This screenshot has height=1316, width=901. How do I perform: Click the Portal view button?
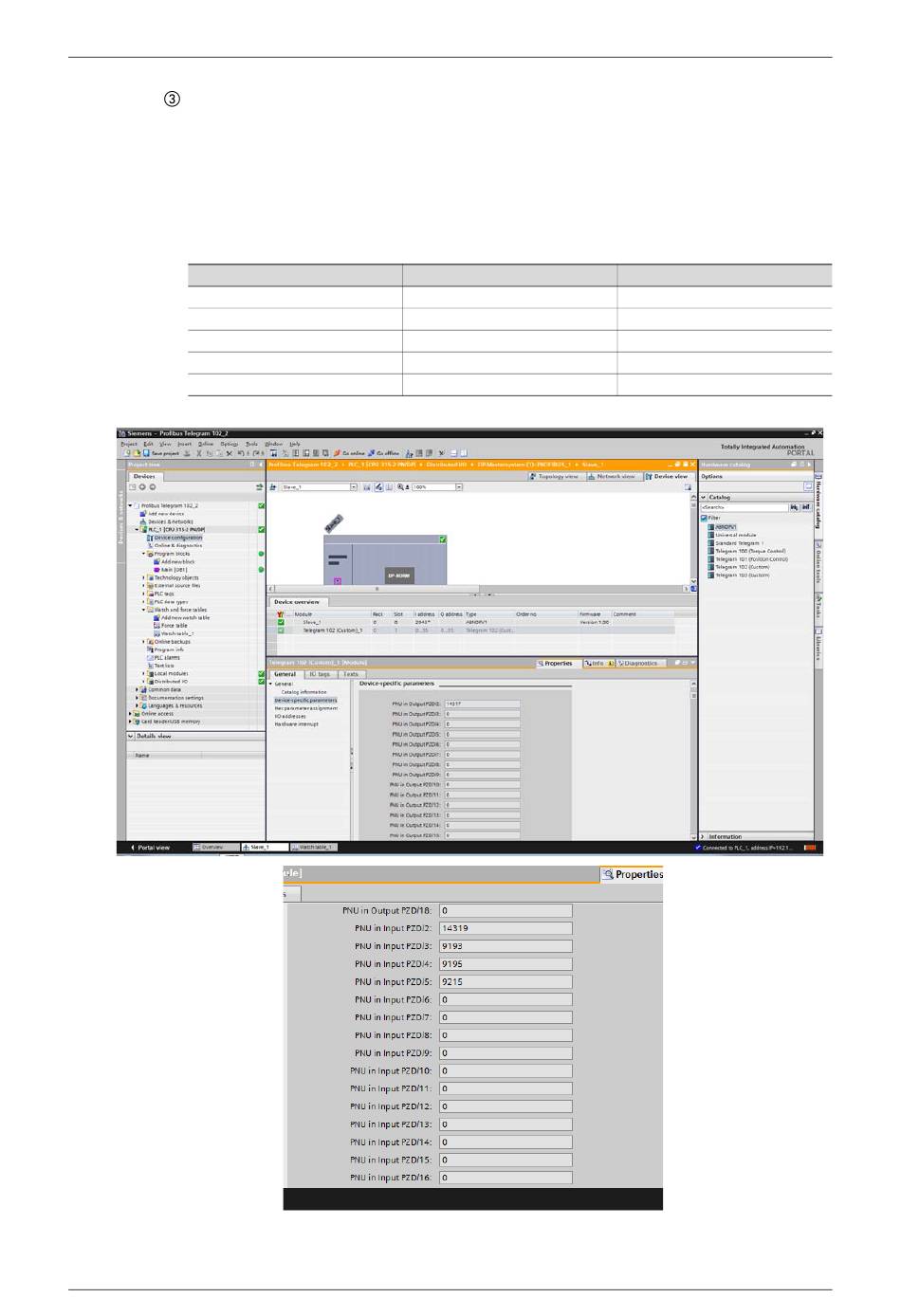(x=150, y=848)
